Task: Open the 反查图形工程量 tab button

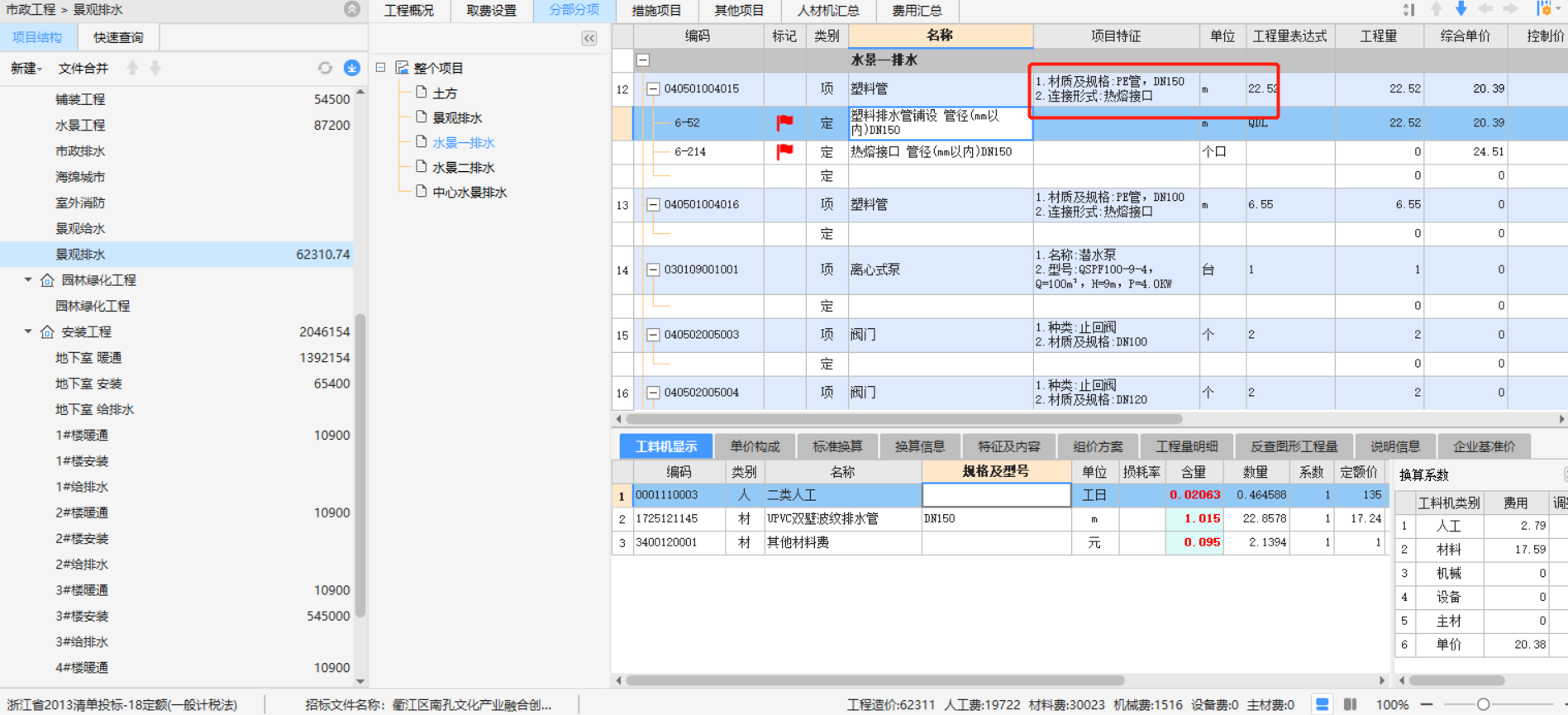Action: (x=1294, y=446)
